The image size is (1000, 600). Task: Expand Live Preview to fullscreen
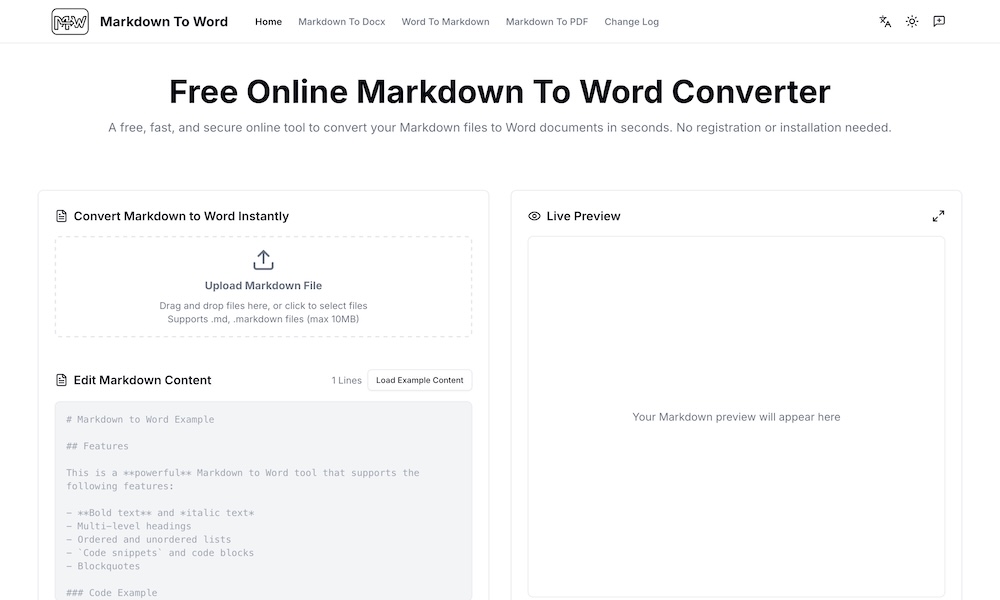(938, 215)
